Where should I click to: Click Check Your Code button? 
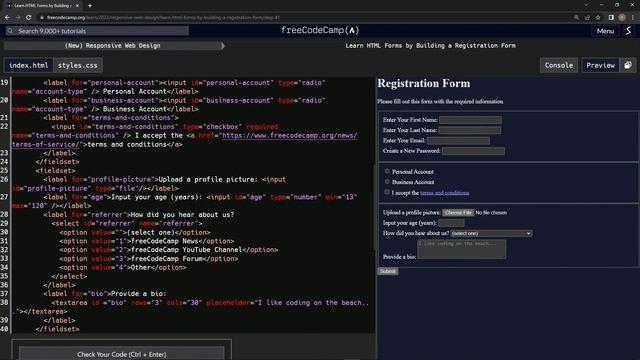pyautogui.click(x=122, y=354)
